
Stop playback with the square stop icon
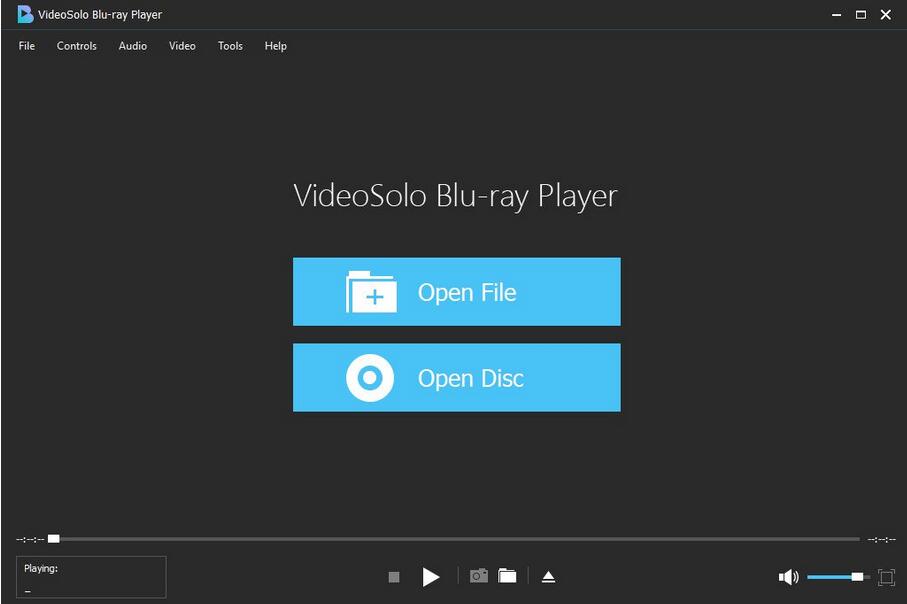pos(394,577)
